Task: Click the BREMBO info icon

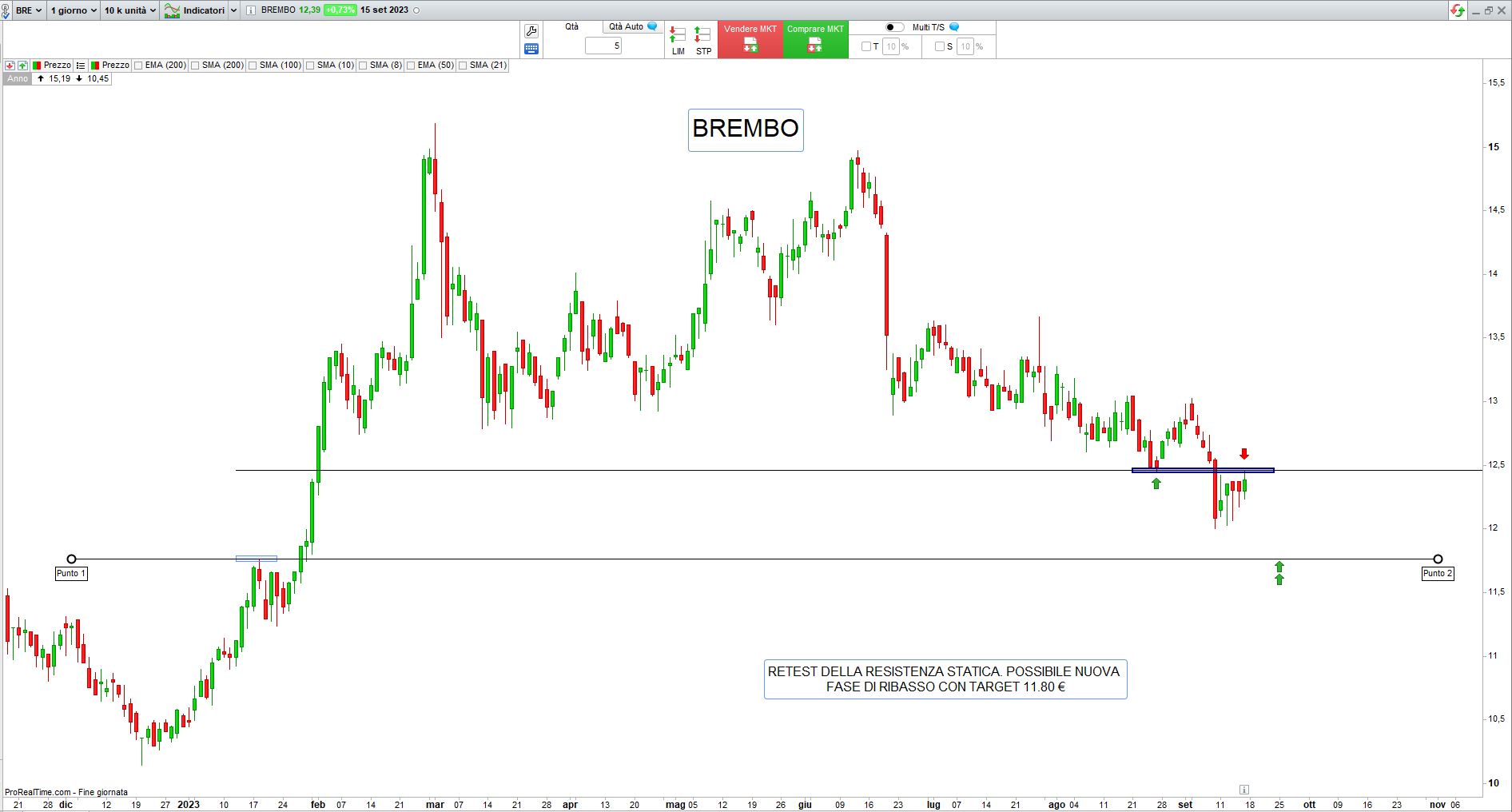Action: 251,10
